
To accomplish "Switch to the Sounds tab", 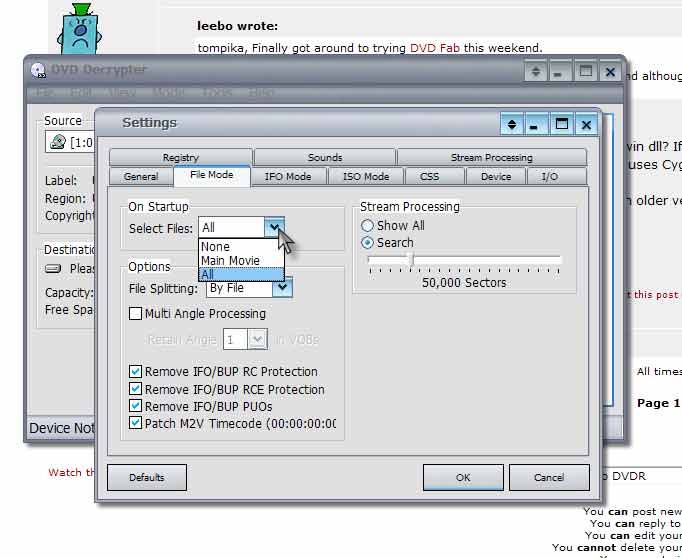I will click(325, 157).
